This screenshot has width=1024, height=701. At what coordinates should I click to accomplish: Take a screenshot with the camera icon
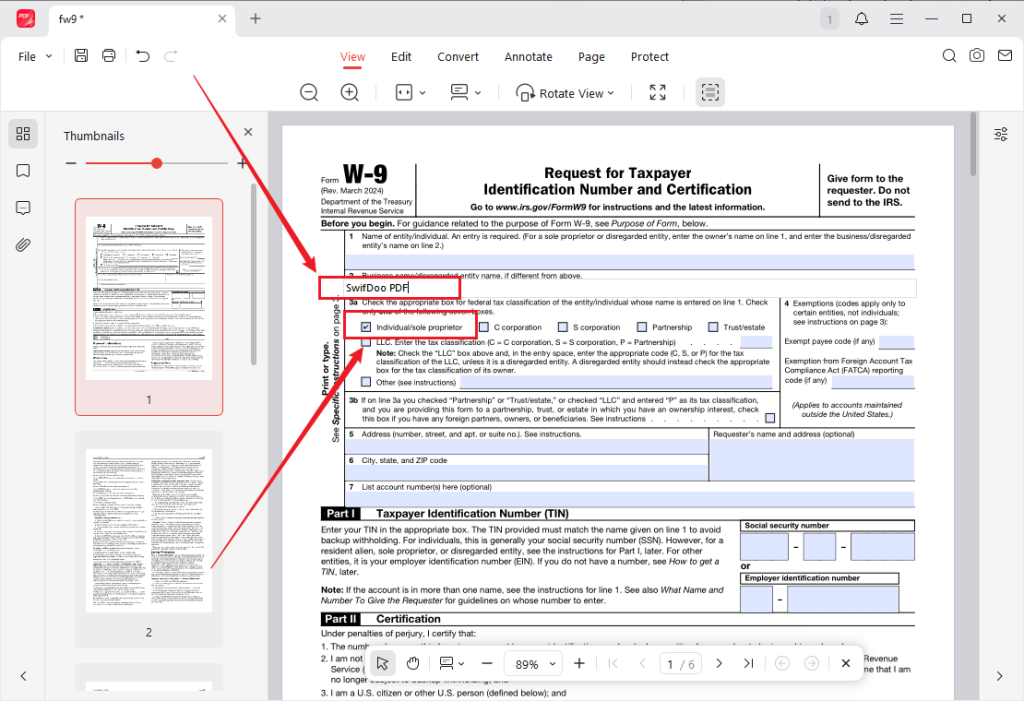coord(976,56)
